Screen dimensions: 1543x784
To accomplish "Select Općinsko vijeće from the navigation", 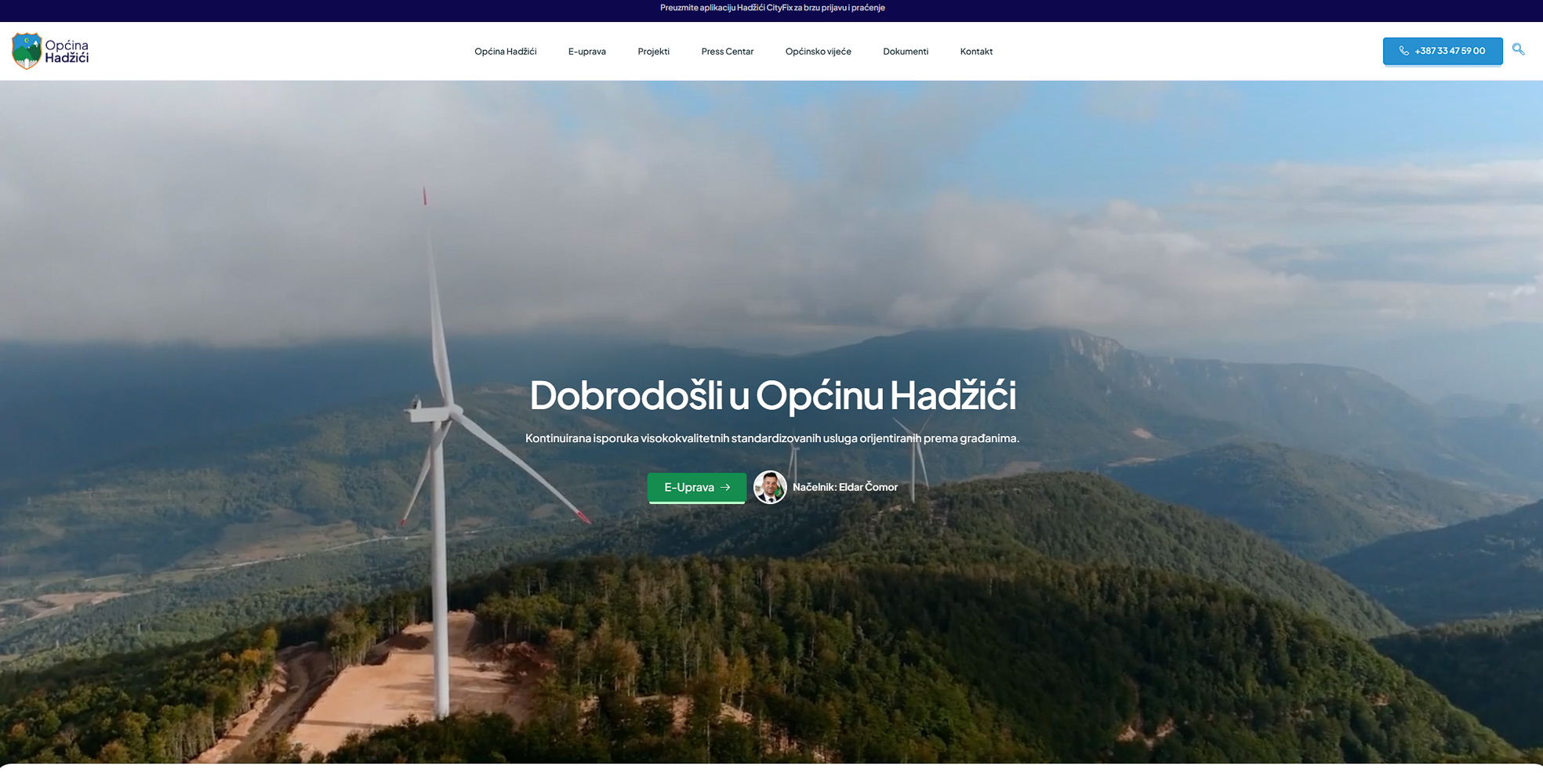I will pos(818,52).
